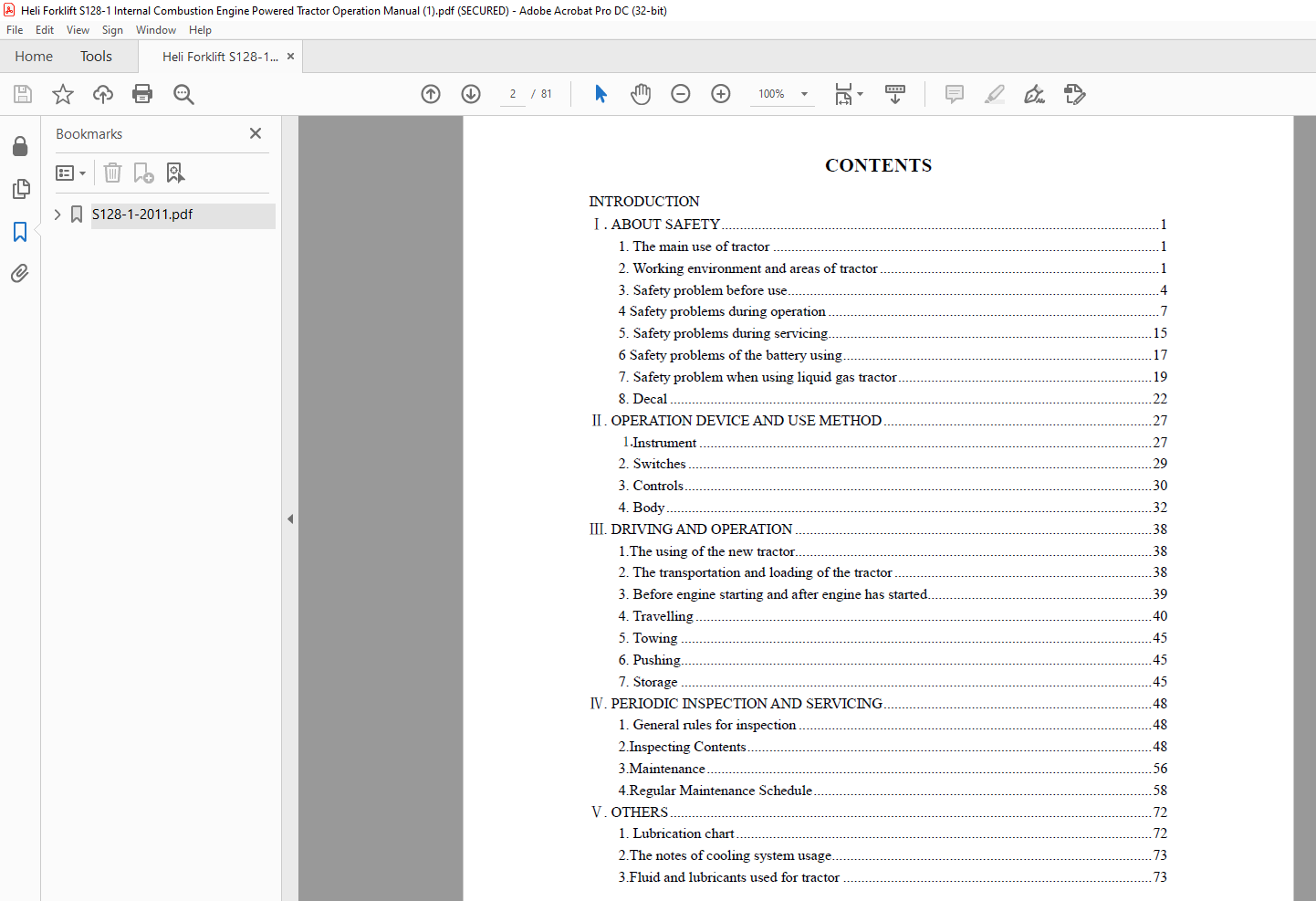This screenshot has width=1316, height=901.
Task: Expand the S128-1-2011.pdf bookmark
Action: coord(57,215)
